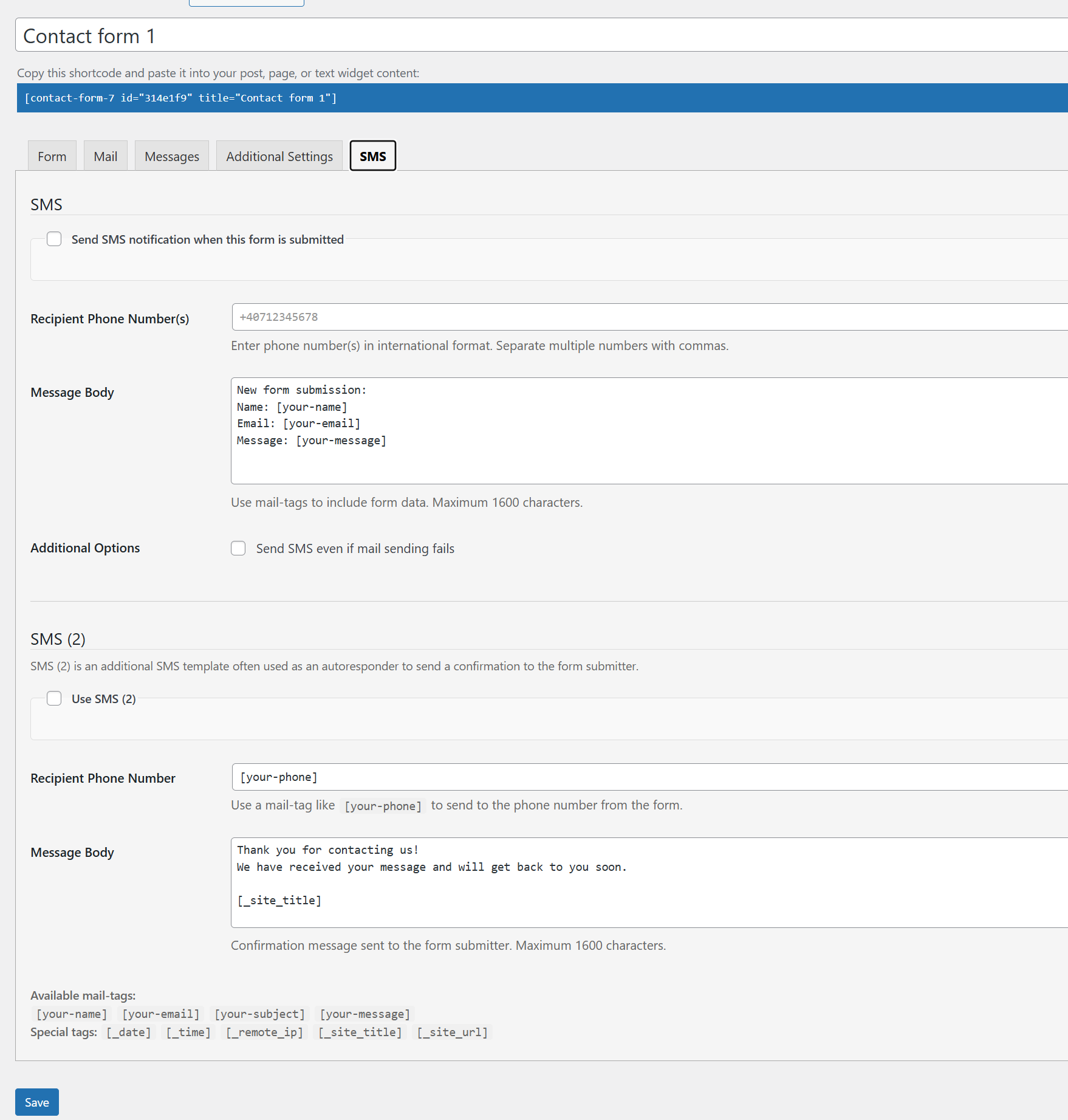This screenshot has width=1068, height=1120.
Task: Select the SMS tab
Action: [372, 156]
